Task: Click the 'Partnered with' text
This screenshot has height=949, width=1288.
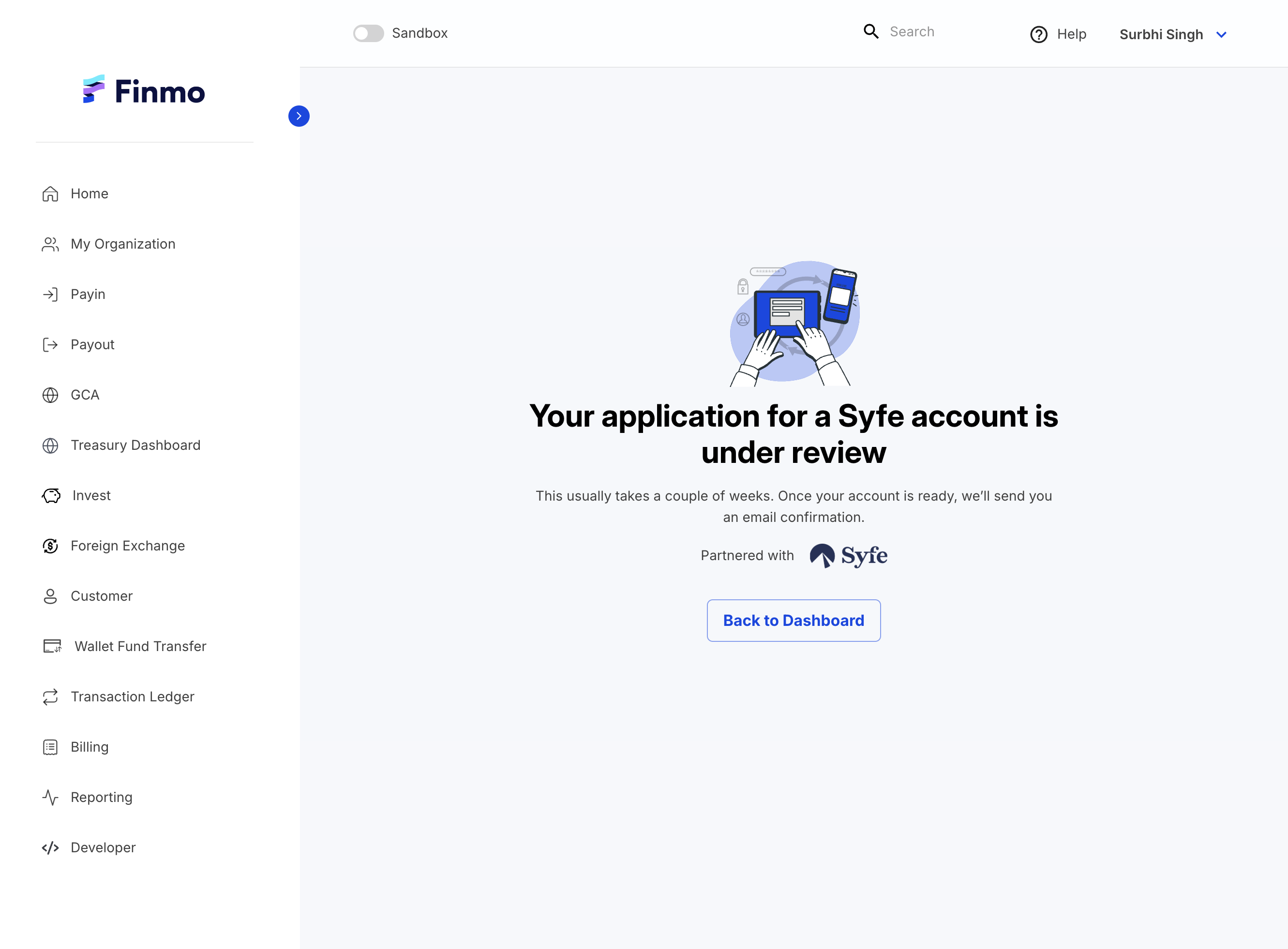Action: point(747,555)
